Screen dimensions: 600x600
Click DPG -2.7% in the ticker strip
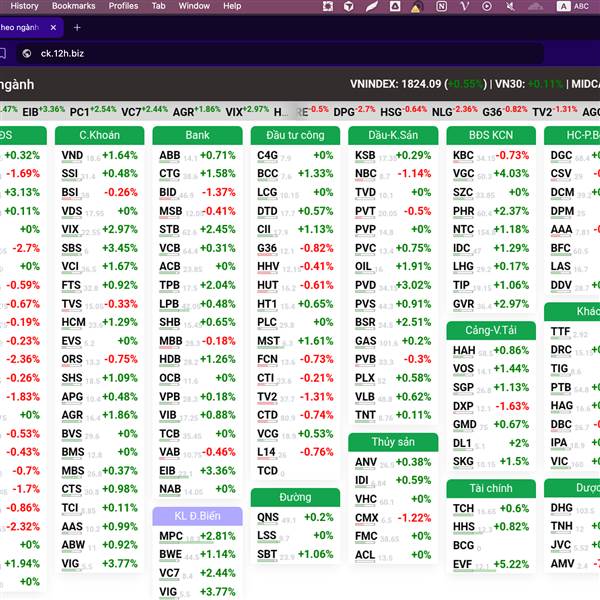pyautogui.click(x=354, y=111)
